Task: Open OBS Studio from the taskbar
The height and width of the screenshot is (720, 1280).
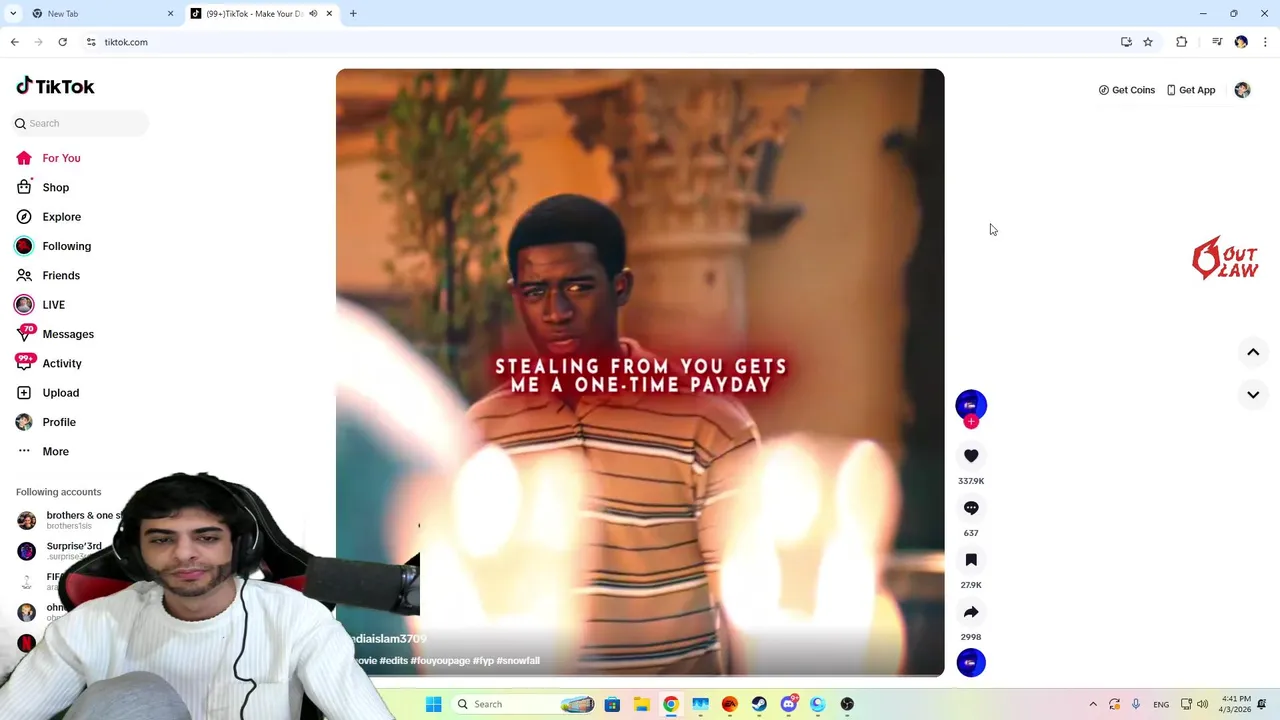Action: point(847,704)
